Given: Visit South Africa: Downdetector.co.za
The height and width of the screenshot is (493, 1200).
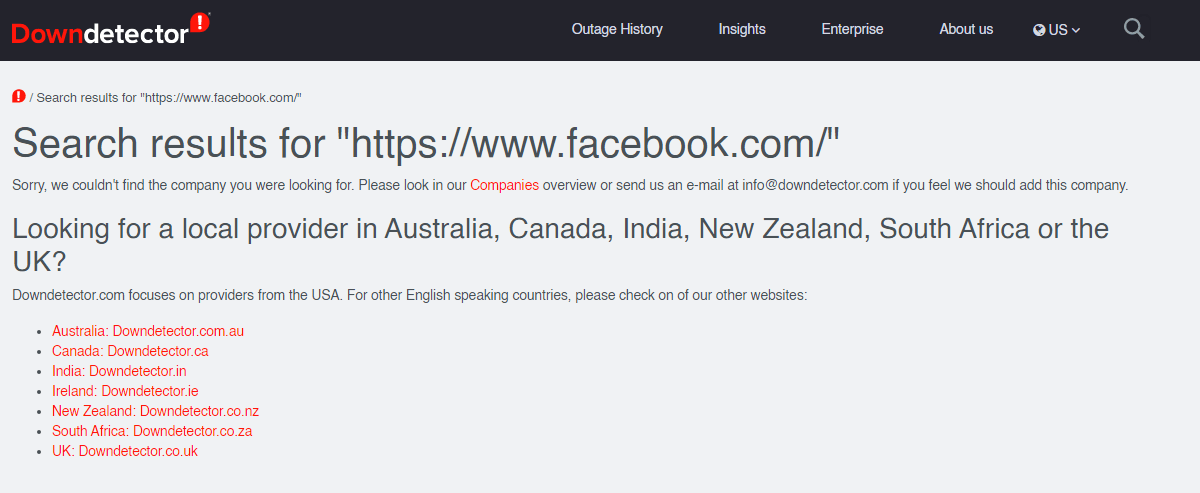Looking at the screenshot, I should 152,431.
